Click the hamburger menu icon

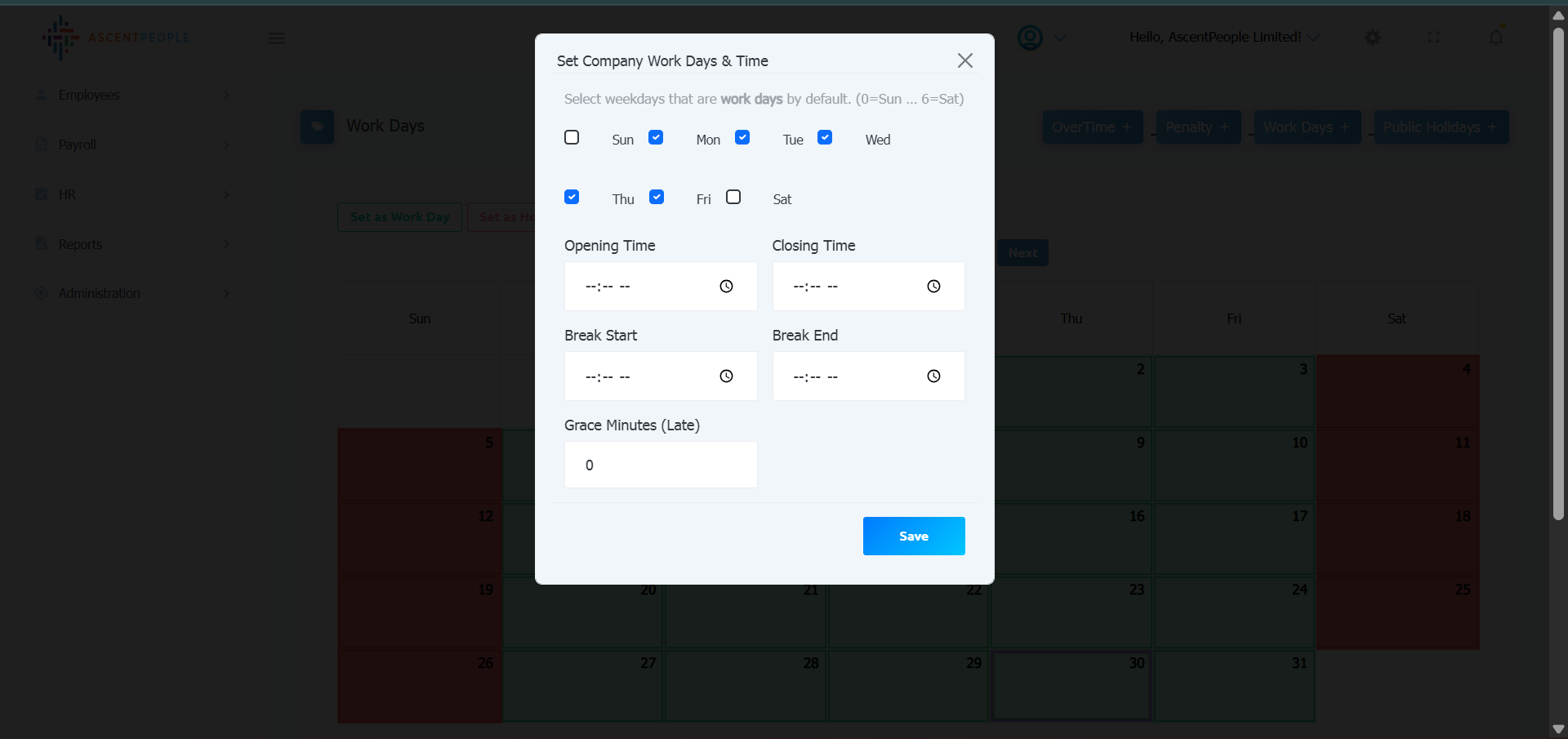pos(277,38)
